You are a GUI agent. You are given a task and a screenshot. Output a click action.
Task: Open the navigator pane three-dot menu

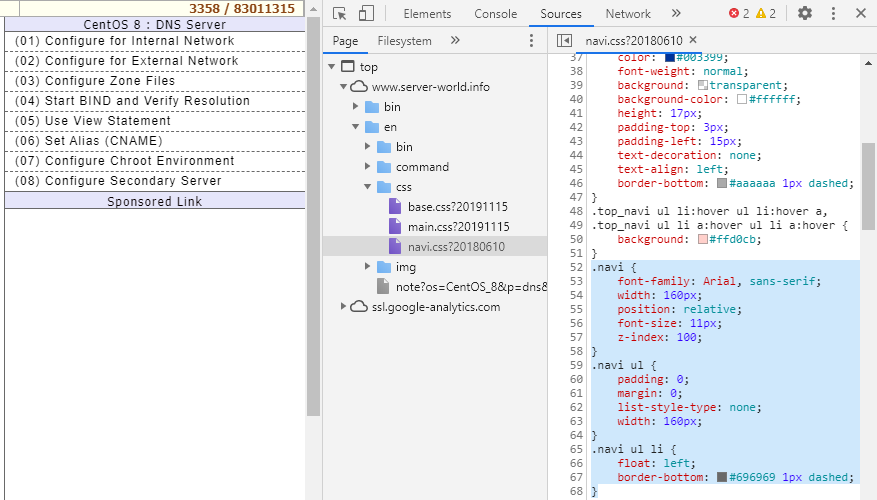click(531, 41)
